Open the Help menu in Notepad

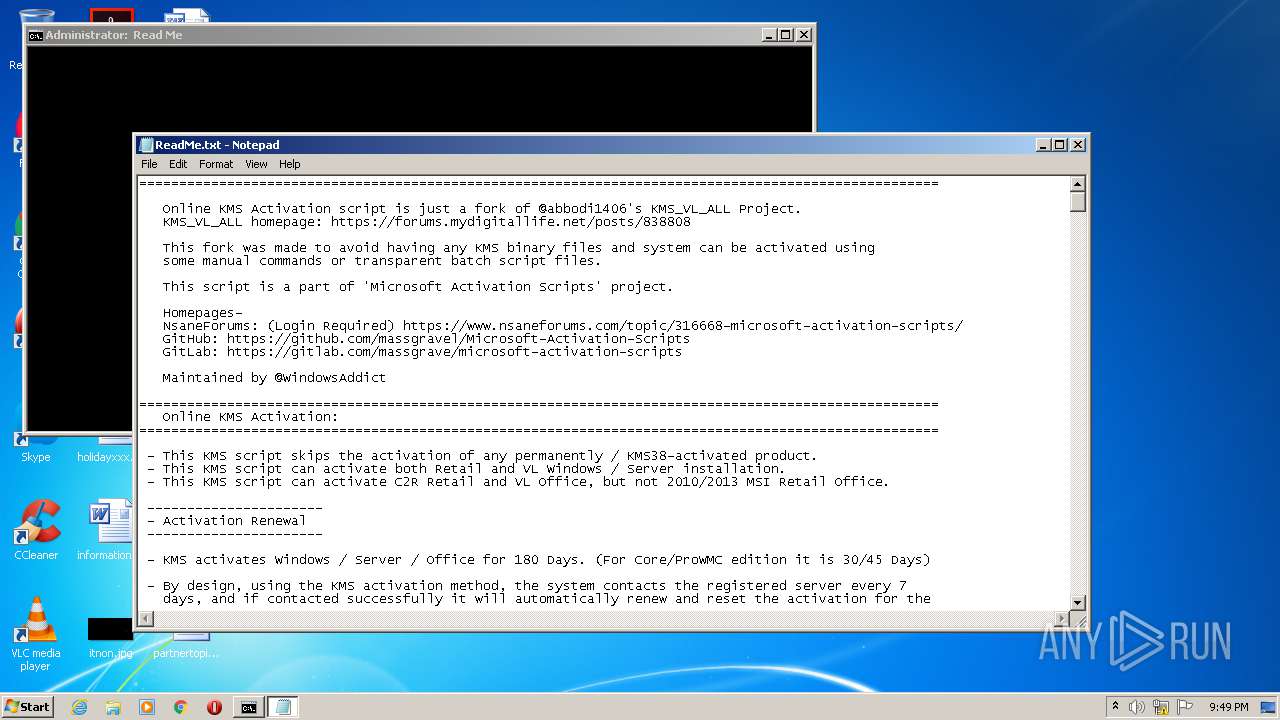pos(290,164)
